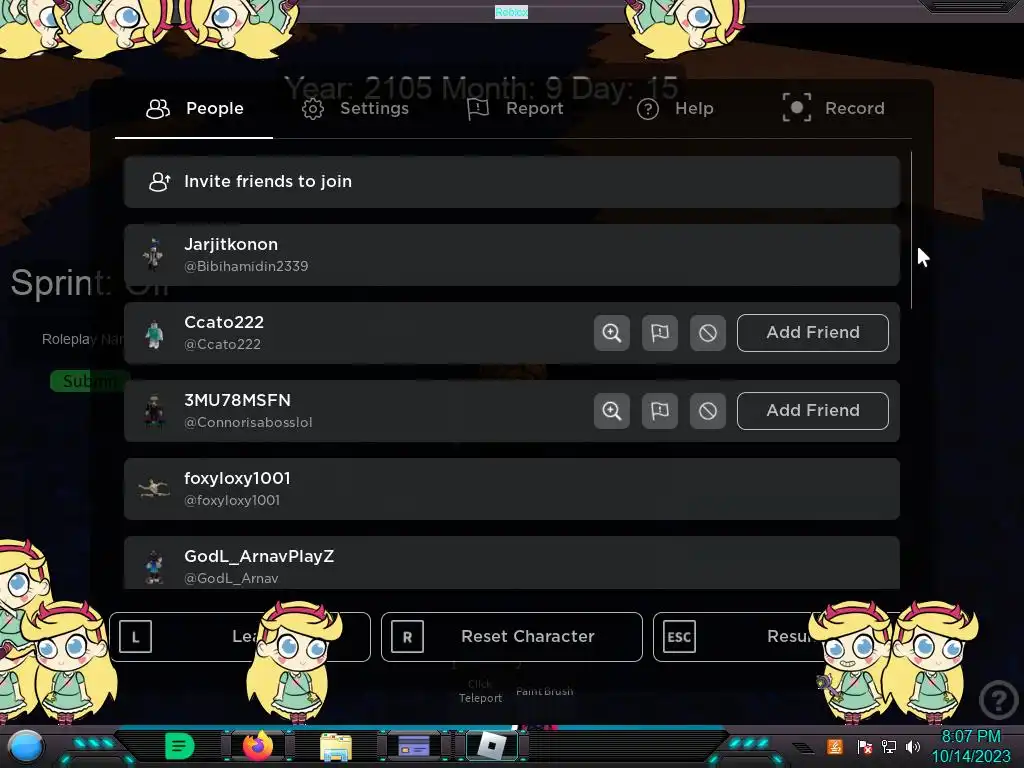The height and width of the screenshot is (768, 1024).
Task: Block Ccato222 with the block icon
Action: [708, 332]
